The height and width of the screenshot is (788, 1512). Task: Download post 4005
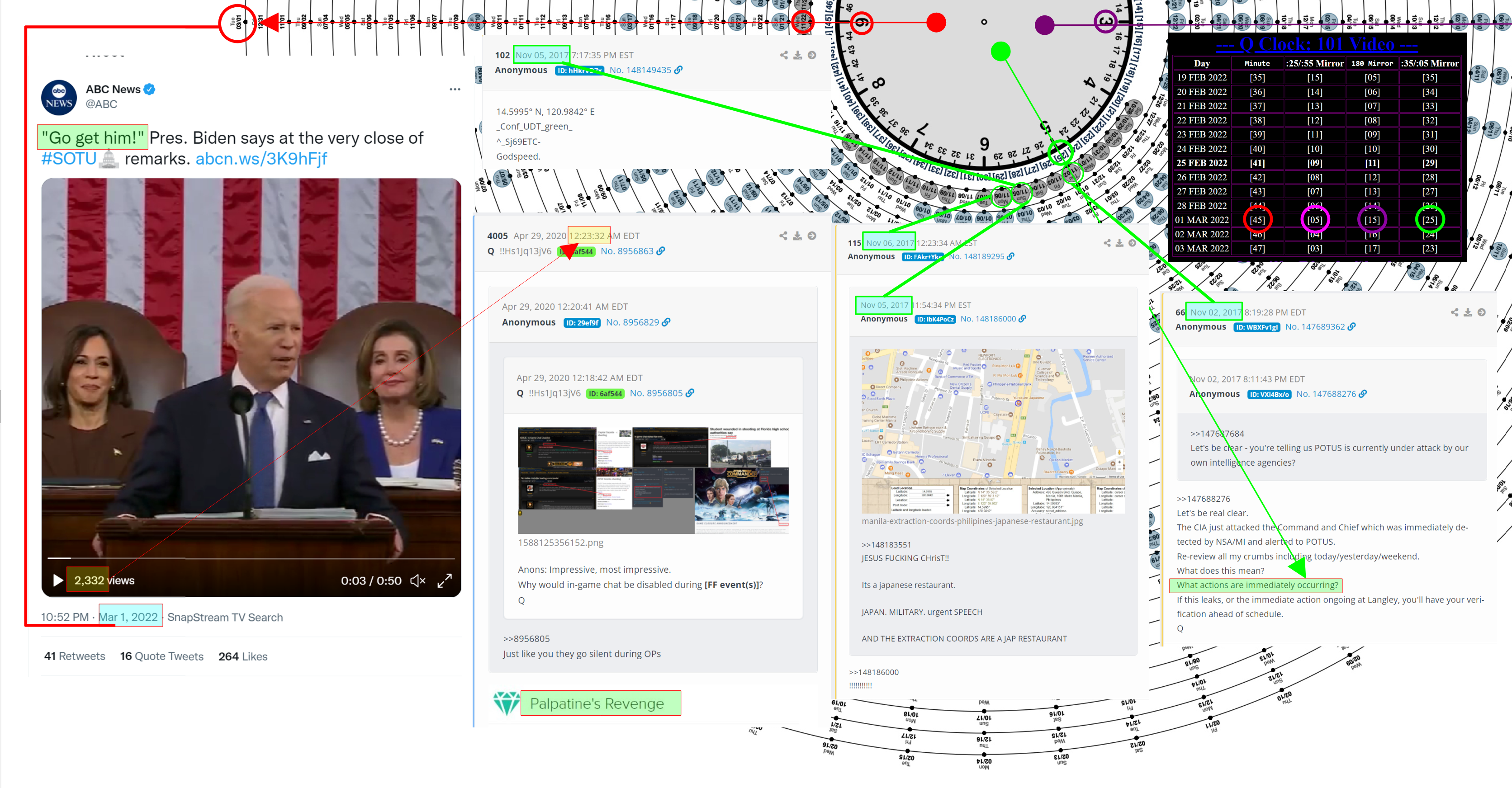pyautogui.click(x=798, y=236)
